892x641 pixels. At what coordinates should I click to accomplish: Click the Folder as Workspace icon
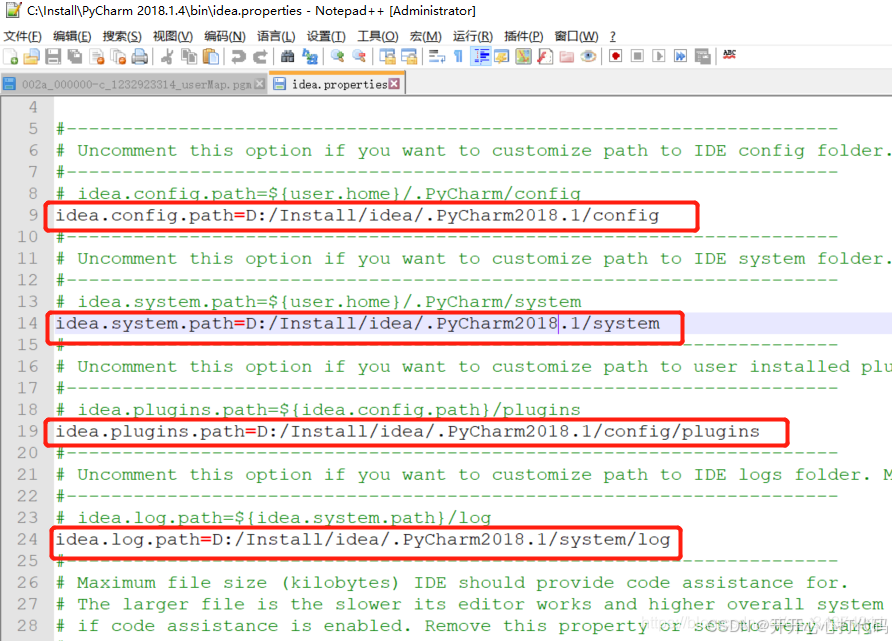pyautogui.click(x=567, y=56)
